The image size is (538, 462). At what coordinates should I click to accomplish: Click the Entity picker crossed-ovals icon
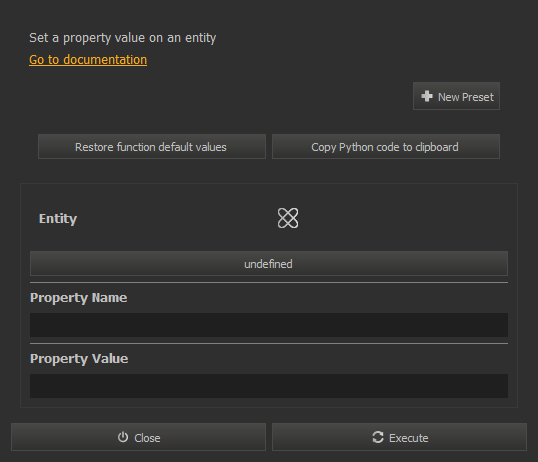[x=288, y=218]
